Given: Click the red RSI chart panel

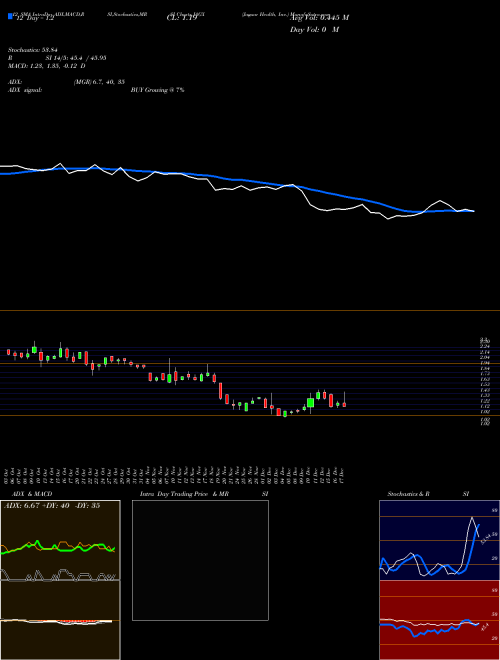Looking at the screenshot, I should pos(439,620).
